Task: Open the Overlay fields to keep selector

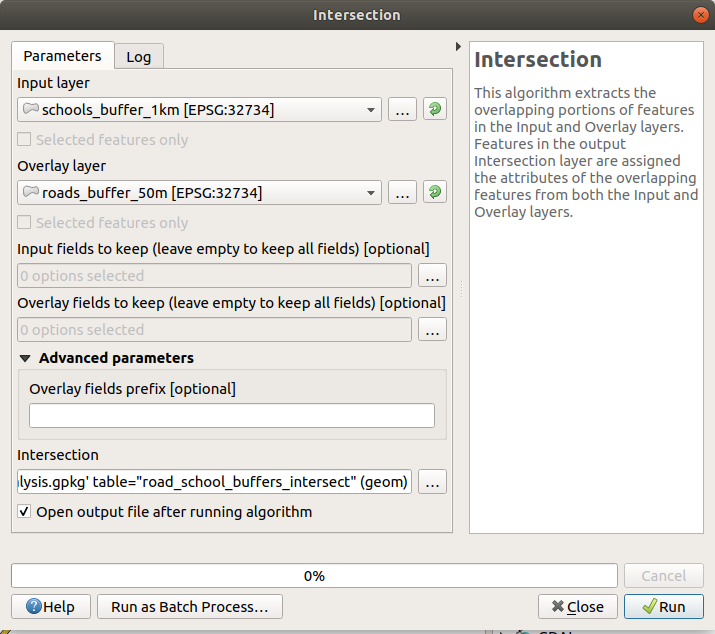Action: click(432, 330)
